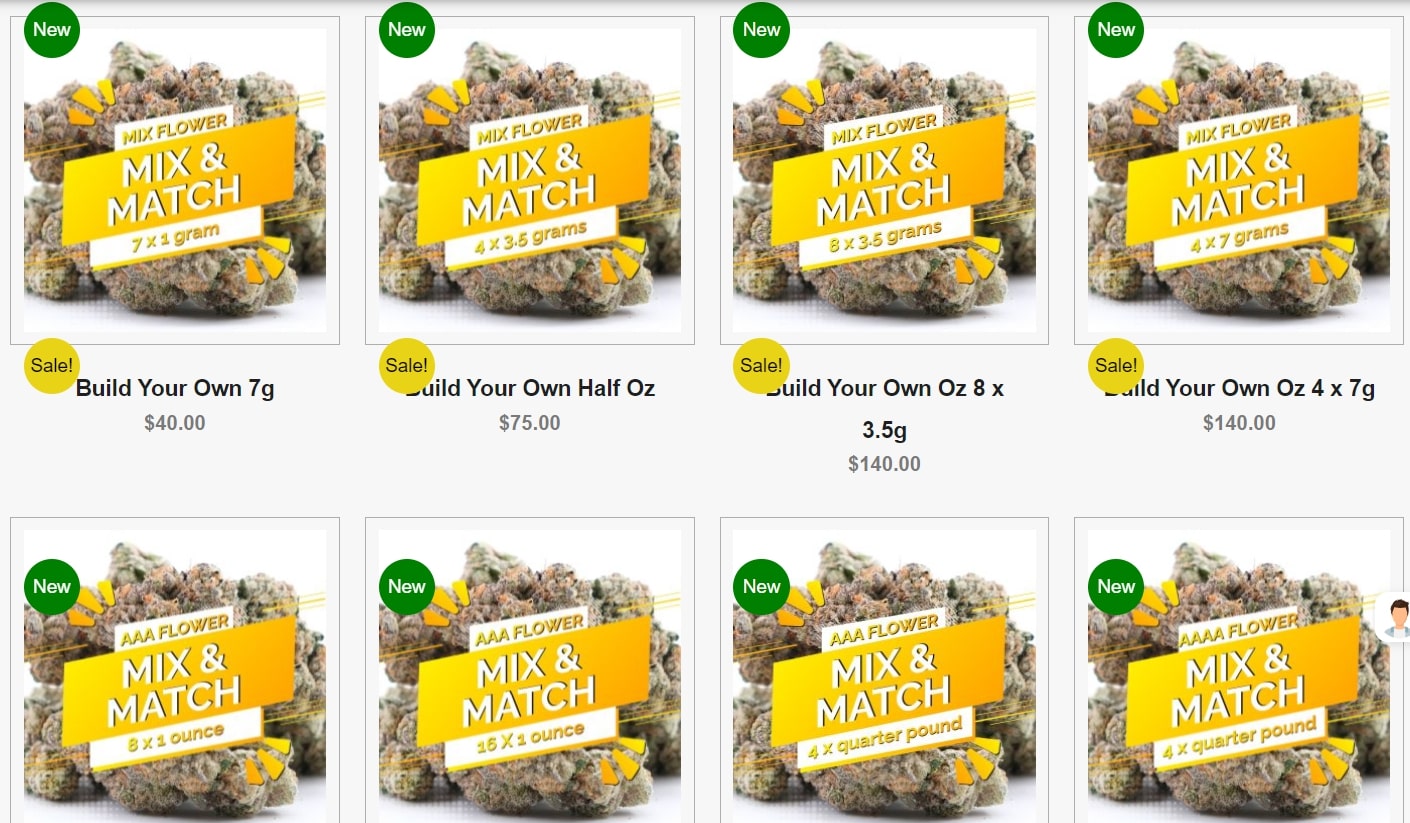Open the Build Your Own Oz 8 x 3.5g link

tap(884, 409)
